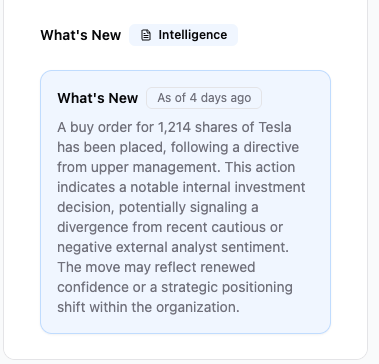Image resolution: width=379 pixels, height=364 pixels.
Task: Click the line "has been placed, following a directive"
Action: click(178, 148)
